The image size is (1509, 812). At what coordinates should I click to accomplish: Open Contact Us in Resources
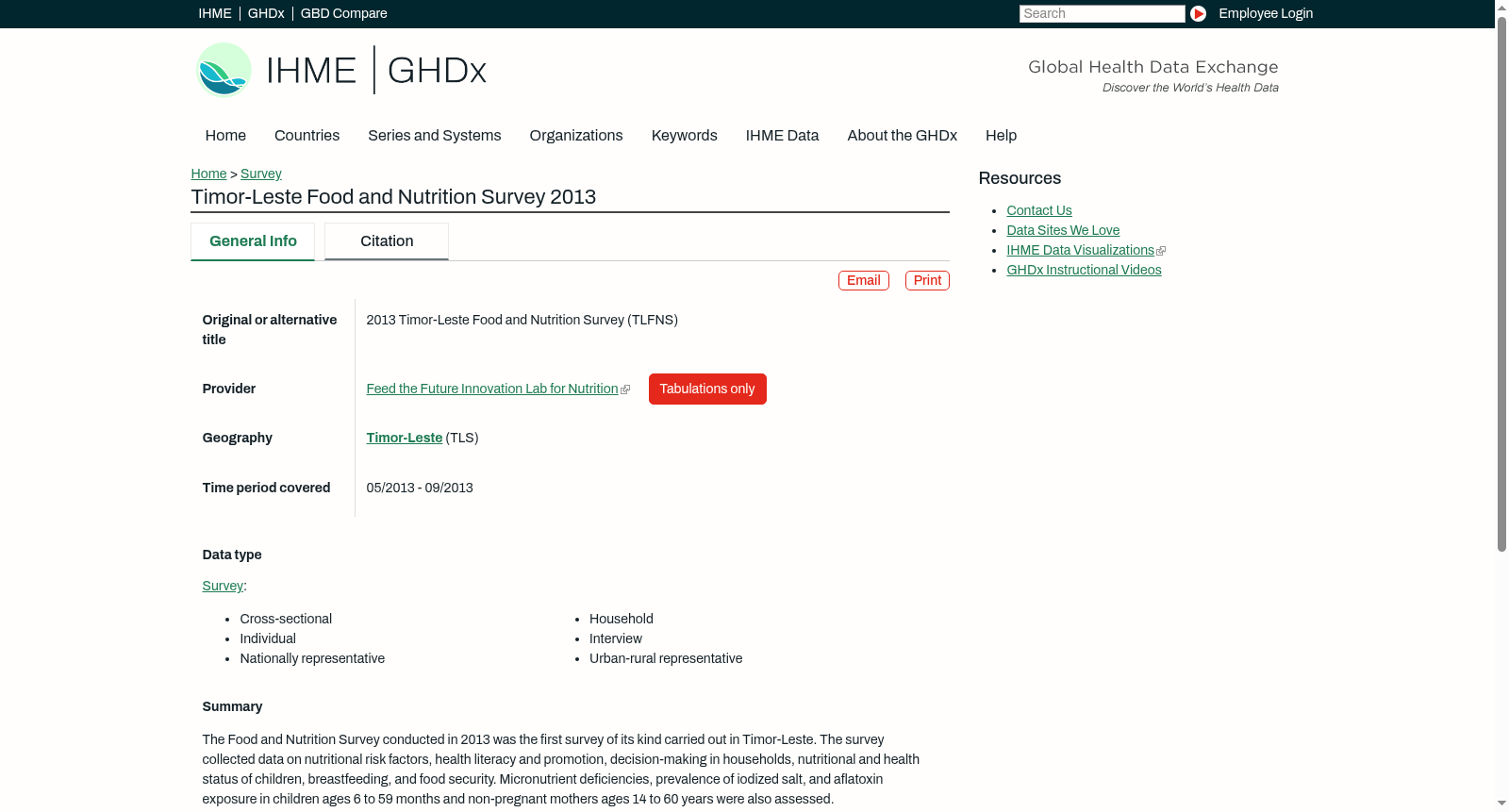[x=1039, y=211]
